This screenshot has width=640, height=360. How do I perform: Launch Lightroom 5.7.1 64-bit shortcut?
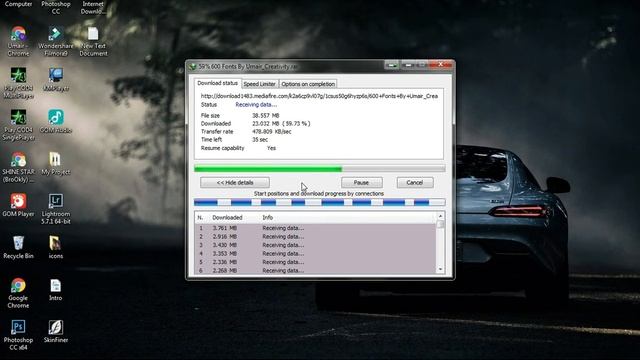coord(56,209)
